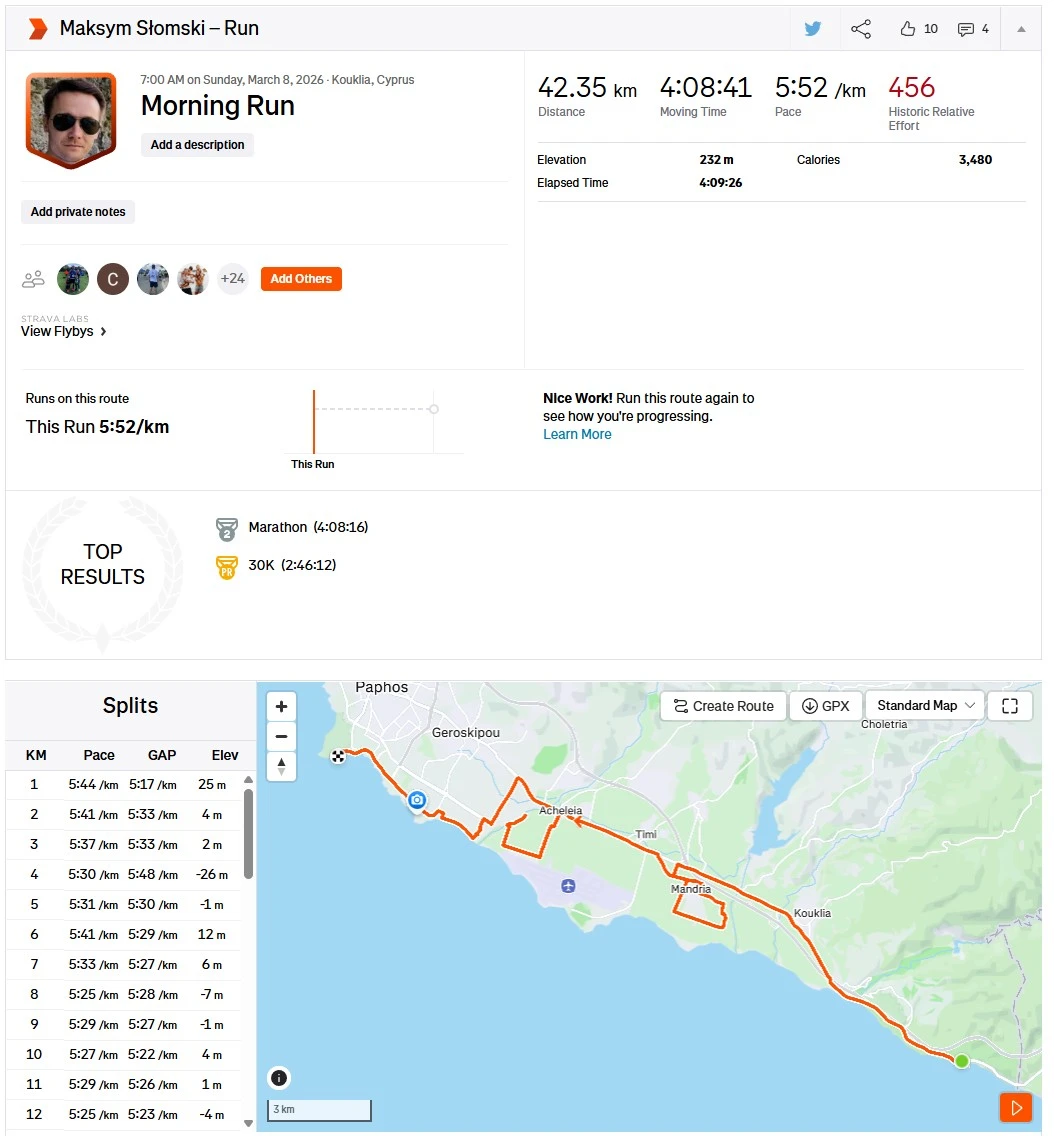The image size is (1054, 1136).
Task: Play the route animation
Action: coord(1015,1107)
